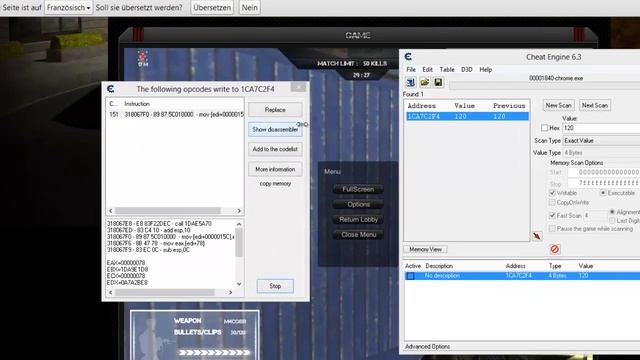Screen dimensions: 640x360
Task: Click the Cheat Engine logo in main window
Action: 408,57
